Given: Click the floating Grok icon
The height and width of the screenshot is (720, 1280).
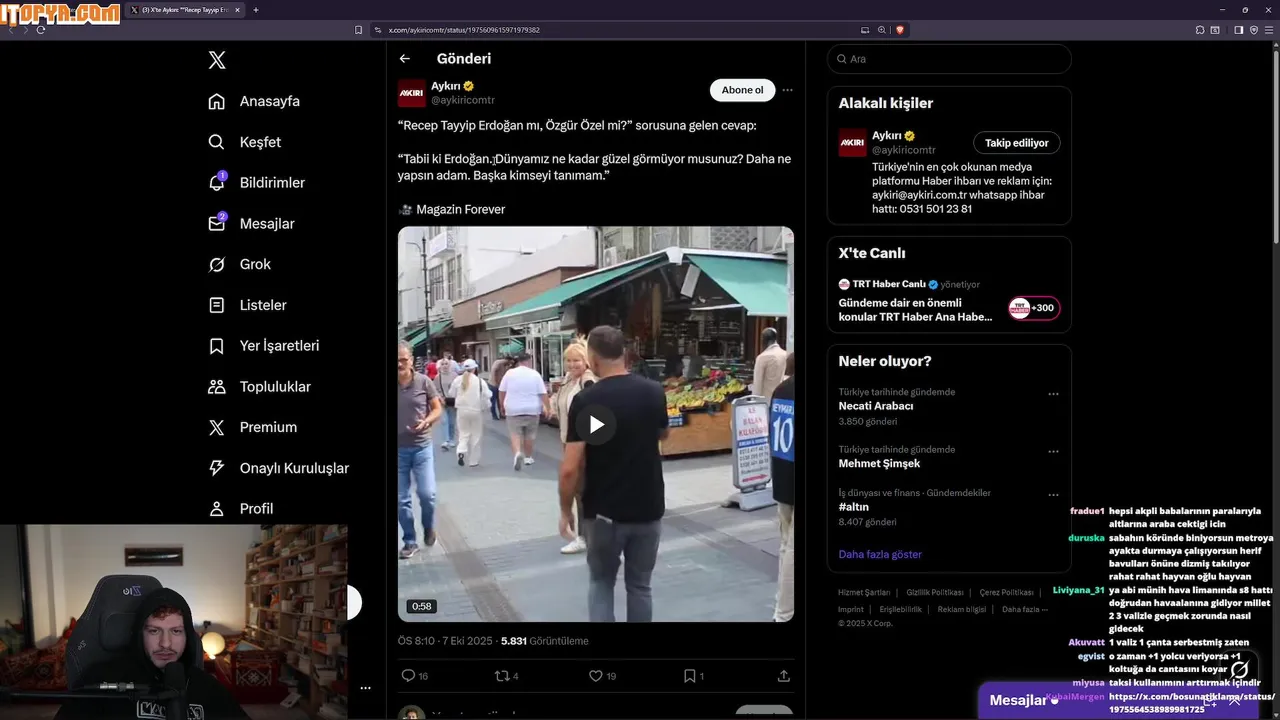Looking at the screenshot, I should coord(1240,669).
